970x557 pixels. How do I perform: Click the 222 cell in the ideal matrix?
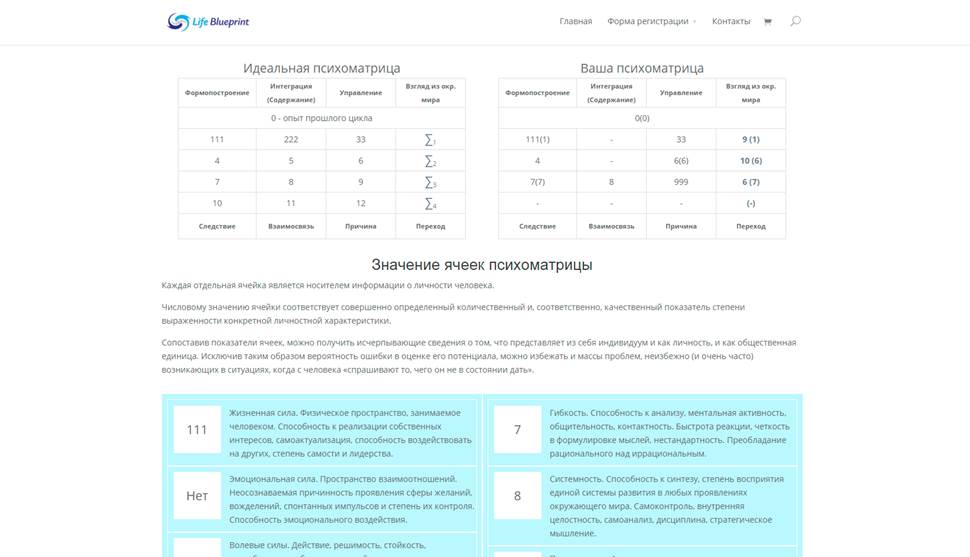point(291,139)
